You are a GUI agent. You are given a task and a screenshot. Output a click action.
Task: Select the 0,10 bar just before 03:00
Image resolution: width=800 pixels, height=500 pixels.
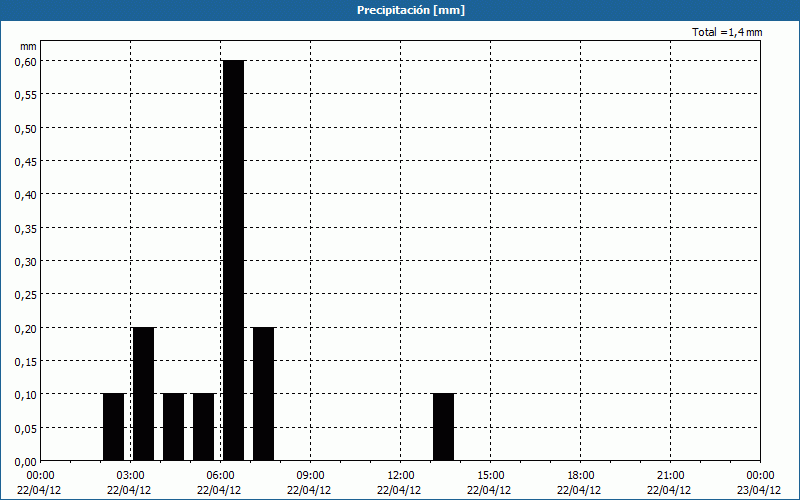113,427
